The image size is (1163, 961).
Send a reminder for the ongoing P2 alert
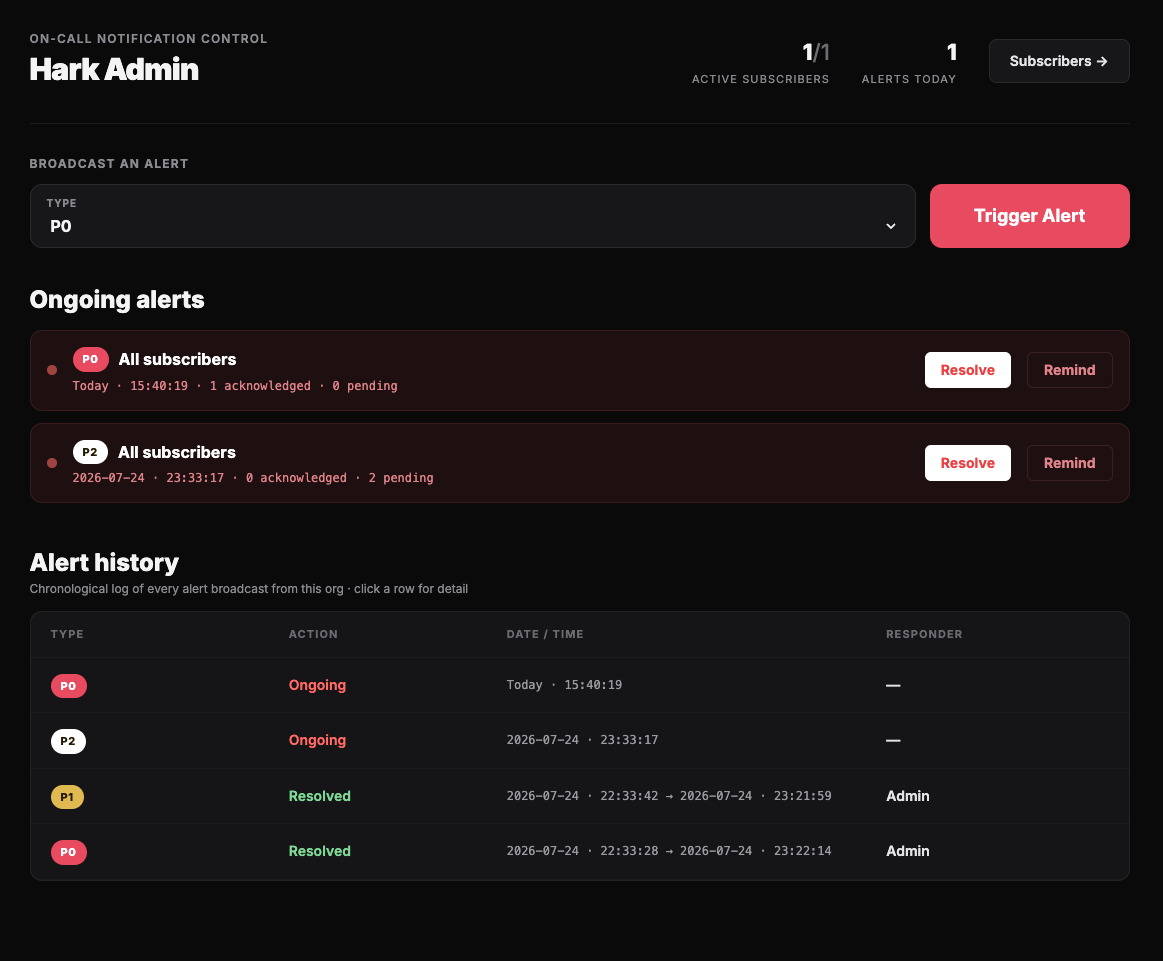(x=1070, y=463)
